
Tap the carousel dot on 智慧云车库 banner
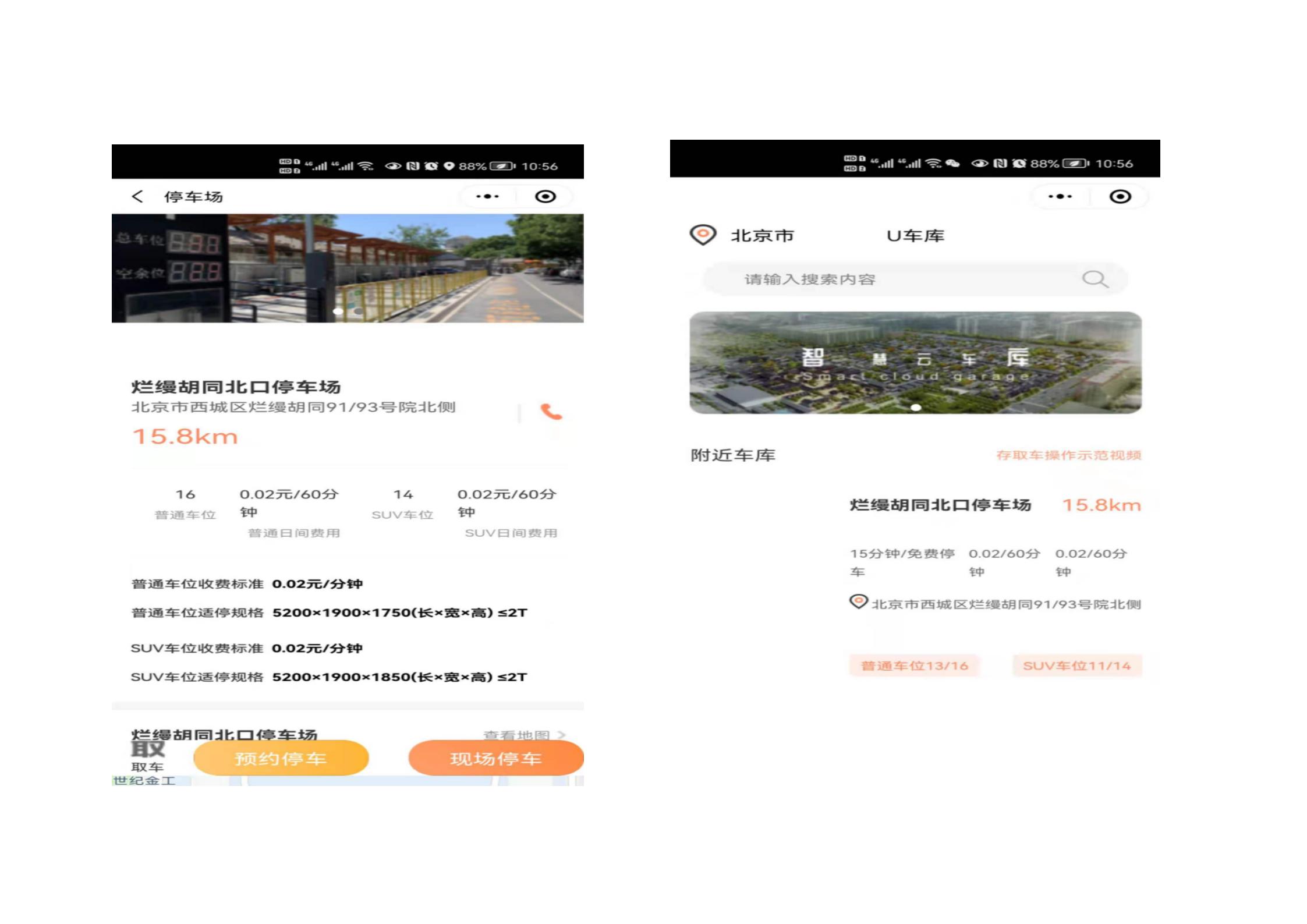click(x=916, y=407)
